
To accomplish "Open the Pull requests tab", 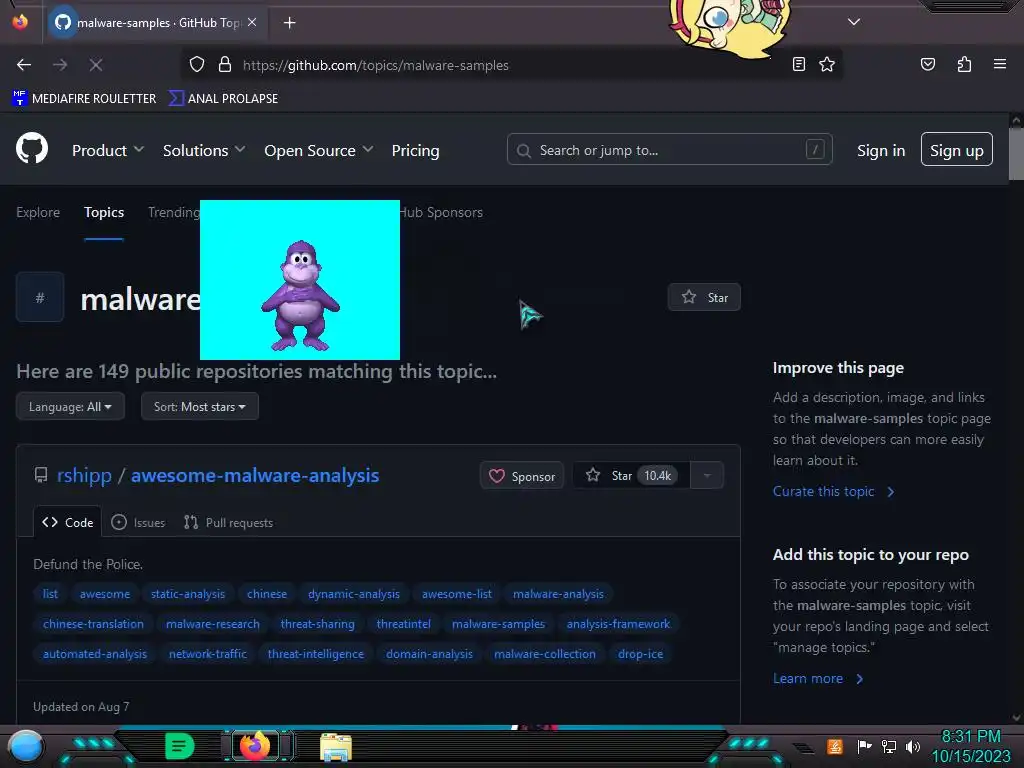I will [229, 522].
